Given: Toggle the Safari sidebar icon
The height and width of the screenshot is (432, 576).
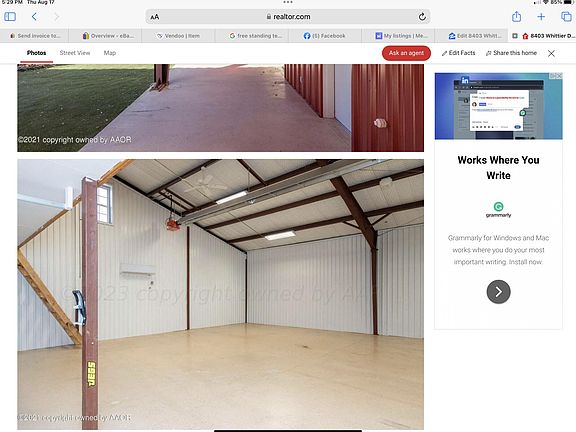Looking at the screenshot, I should click(10, 17).
